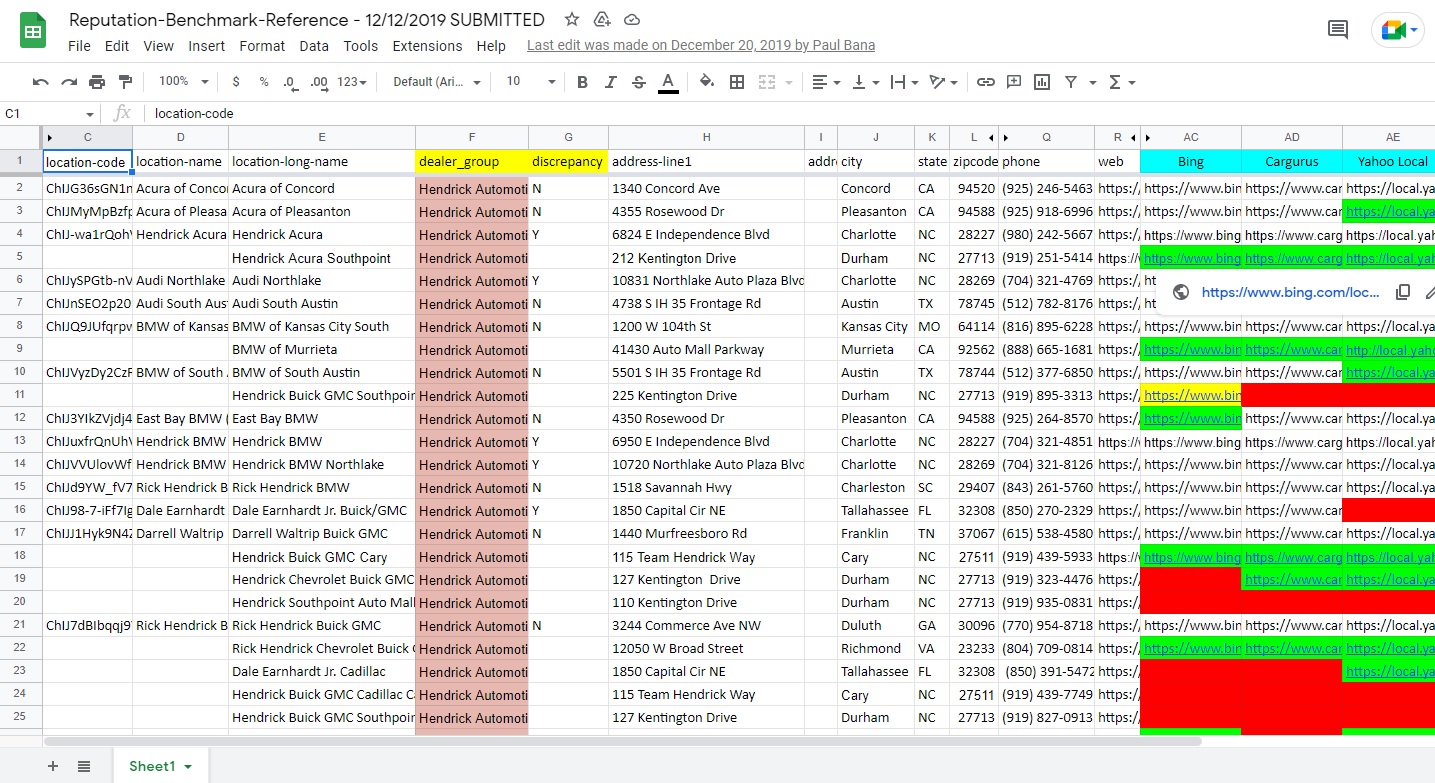Screen dimensions: 1435x783
Task: Open the Help menu
Action: tap(491, 46)
